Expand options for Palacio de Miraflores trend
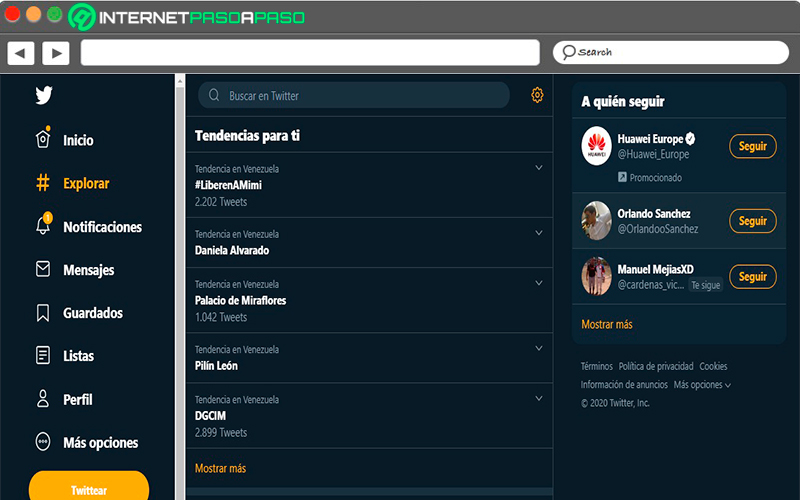 [x=539, y=283]
